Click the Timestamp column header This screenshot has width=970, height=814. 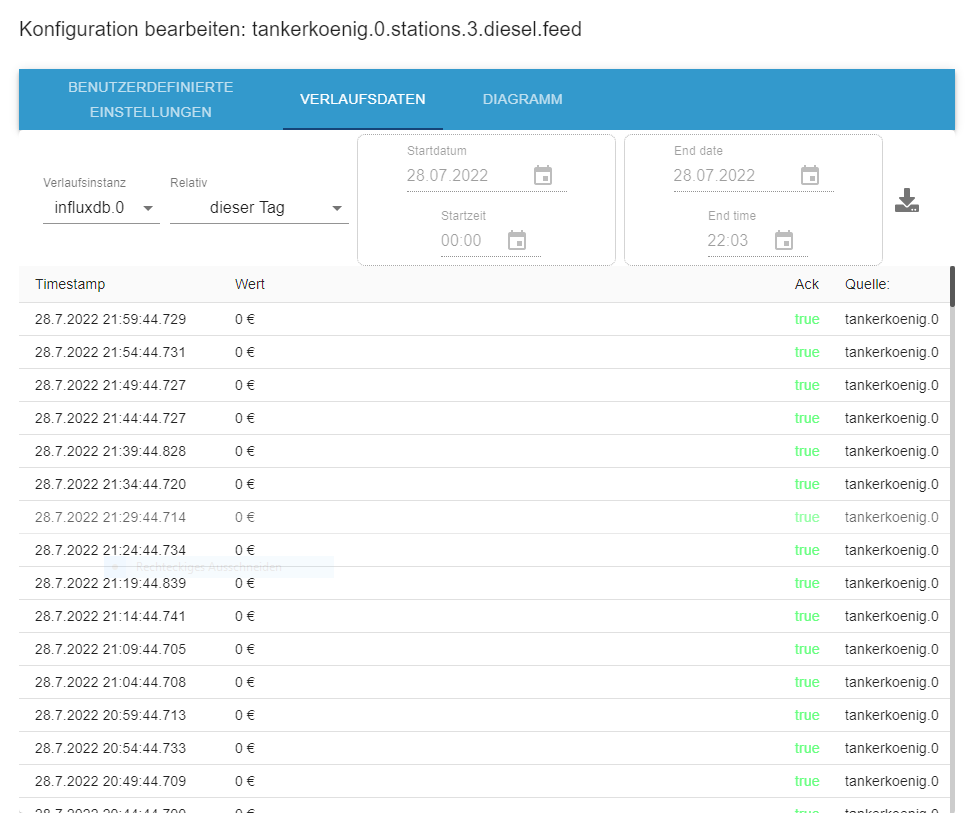click(70, 285)
